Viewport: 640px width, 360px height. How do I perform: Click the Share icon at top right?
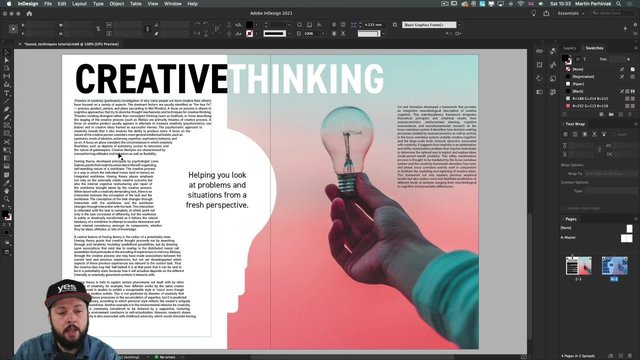(x=546, y=13)
